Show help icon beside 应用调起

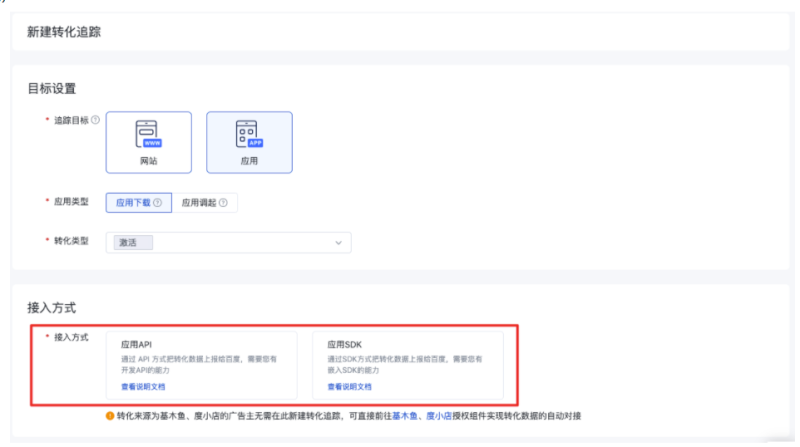223,203
